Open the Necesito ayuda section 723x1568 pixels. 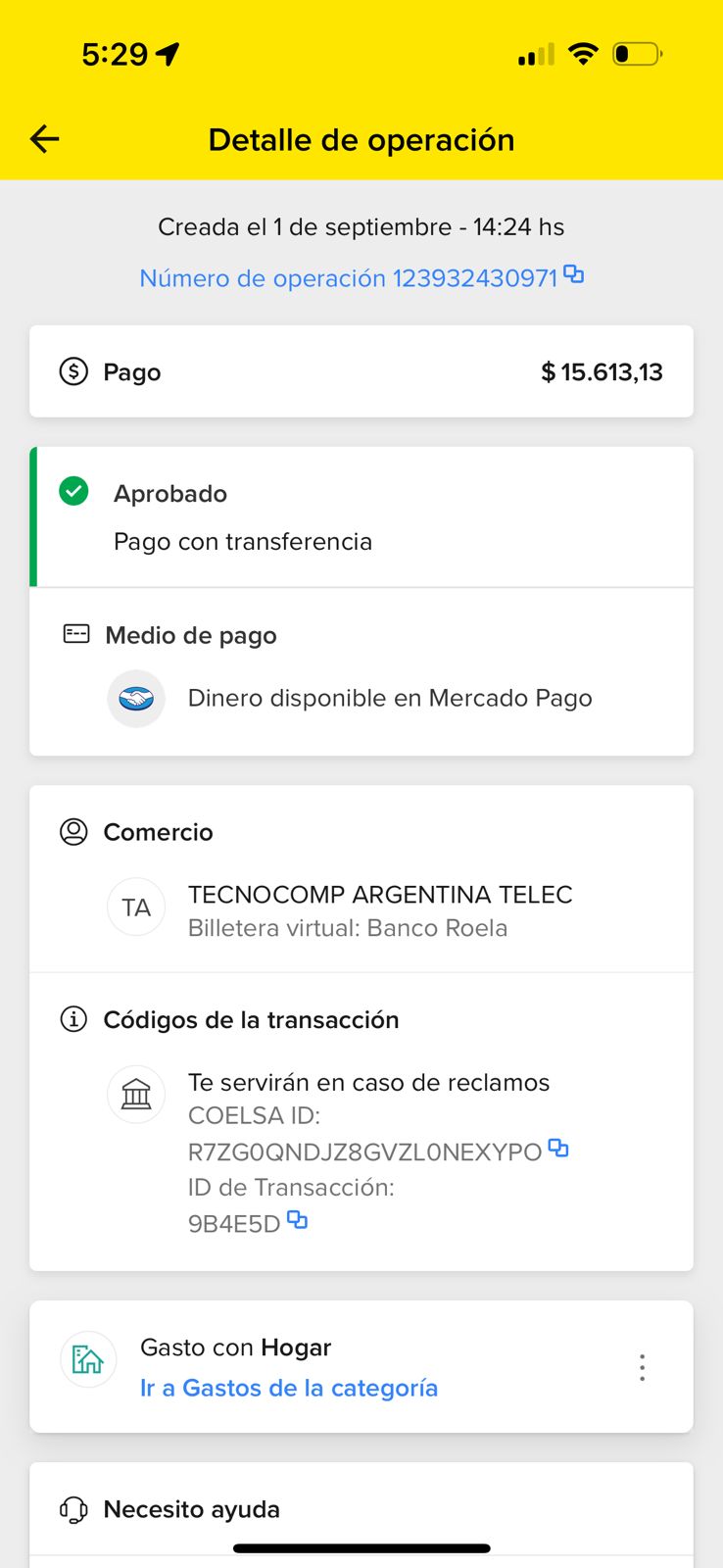pyautogui.click(x=191, y=1509)
